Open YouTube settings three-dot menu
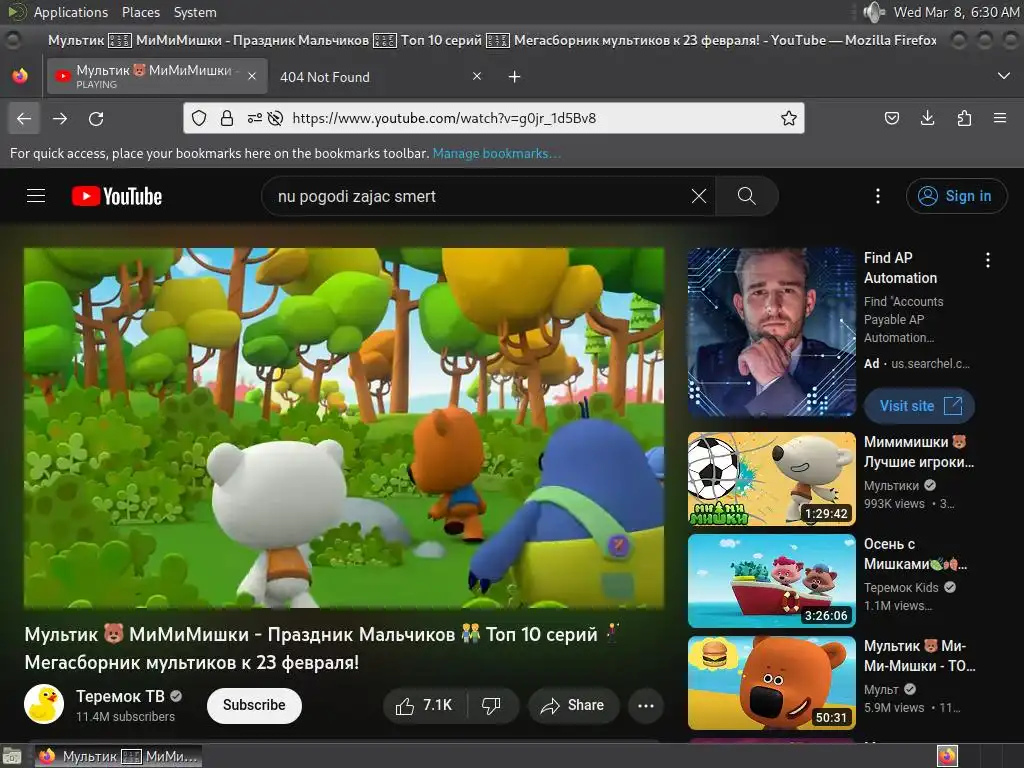Viewport: 1024px width, 768px height. click(878, 196)
